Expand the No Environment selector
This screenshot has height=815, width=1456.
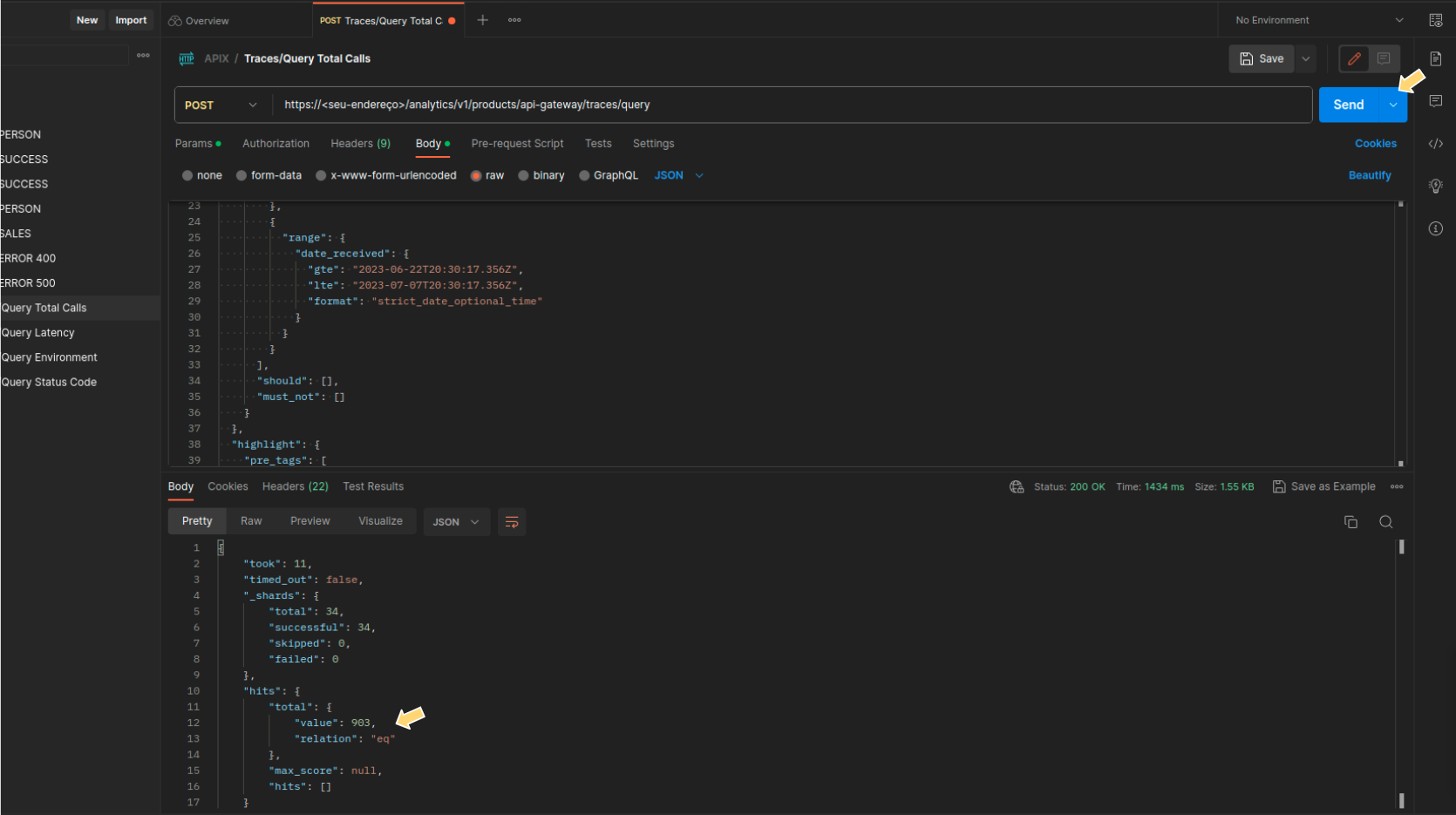tap(1319, 20)
